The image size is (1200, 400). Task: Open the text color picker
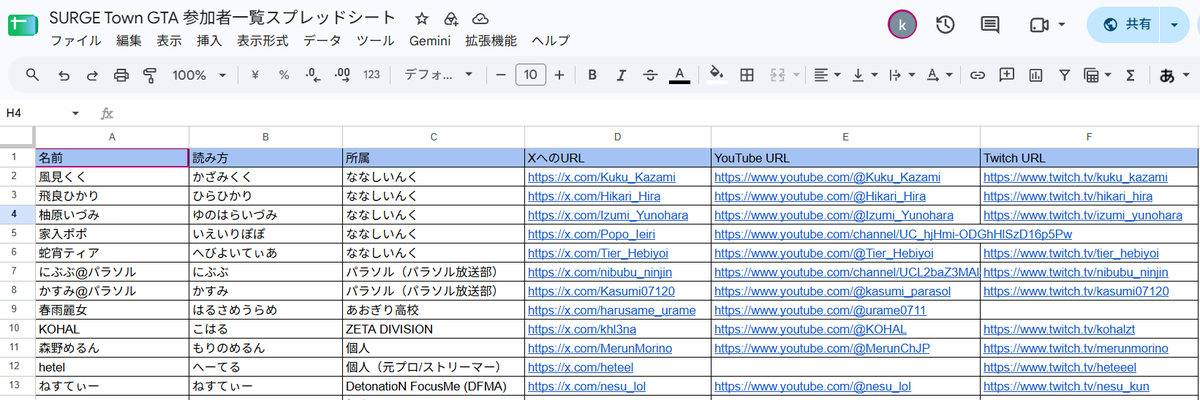coord(680,75)
